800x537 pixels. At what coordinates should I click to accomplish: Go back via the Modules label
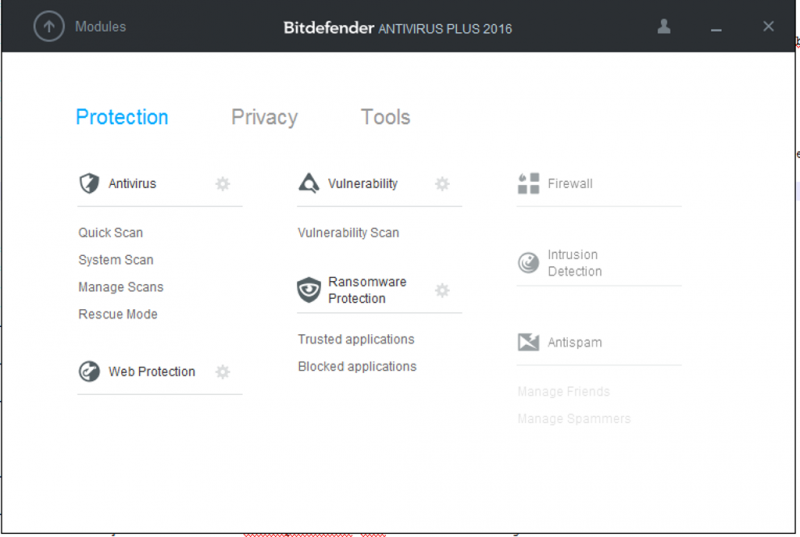(101, 27)
